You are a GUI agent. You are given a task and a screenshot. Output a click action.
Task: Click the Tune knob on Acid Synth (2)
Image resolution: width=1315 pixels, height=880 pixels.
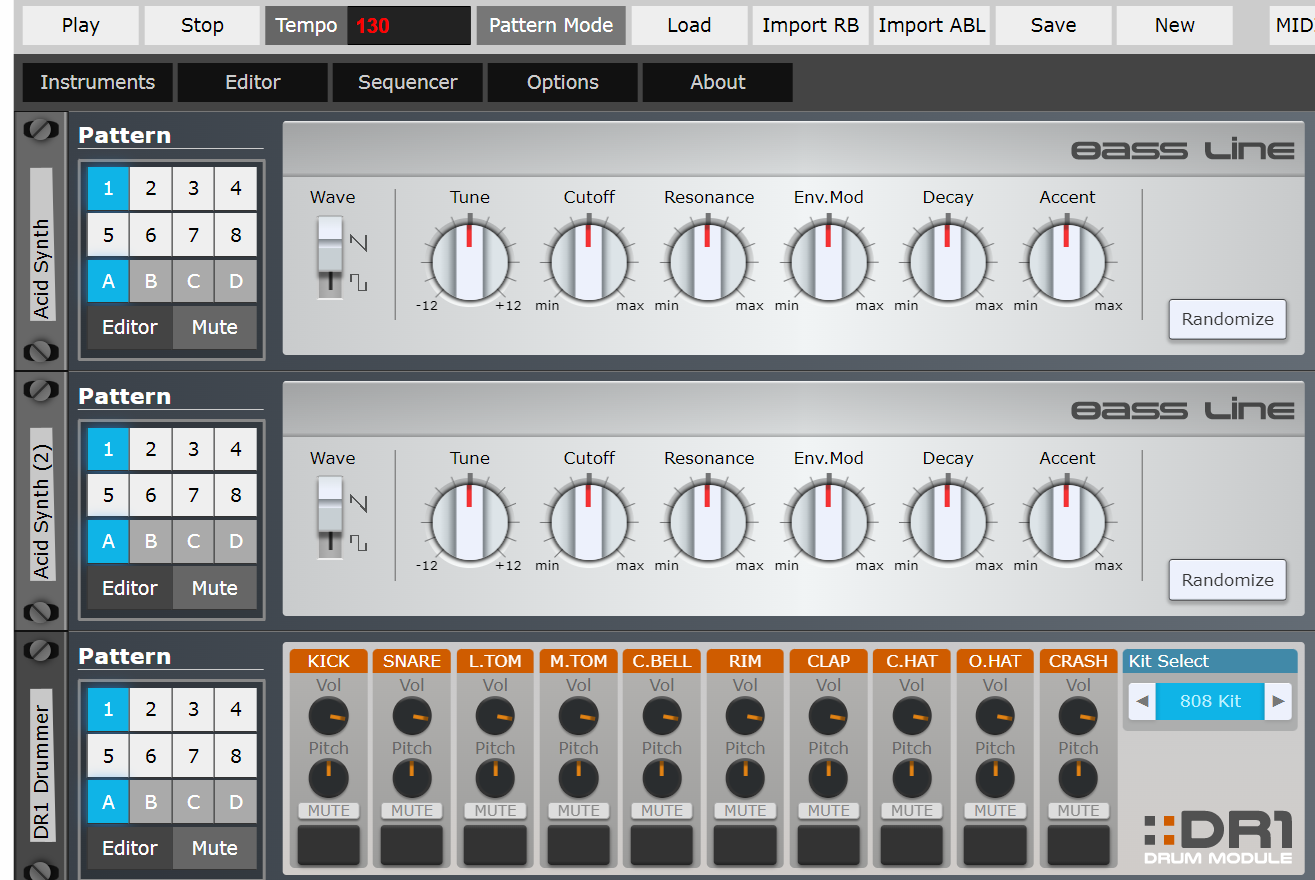point(469,521)
